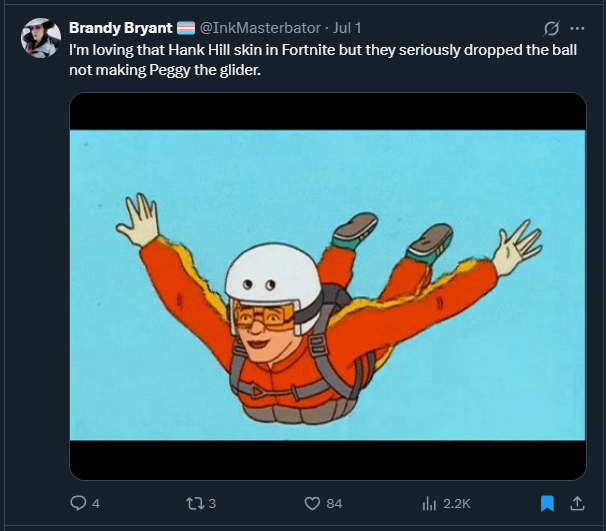606x531 pixels.
Task: Click the view count 2.2K
Action: tap(456, 503)
